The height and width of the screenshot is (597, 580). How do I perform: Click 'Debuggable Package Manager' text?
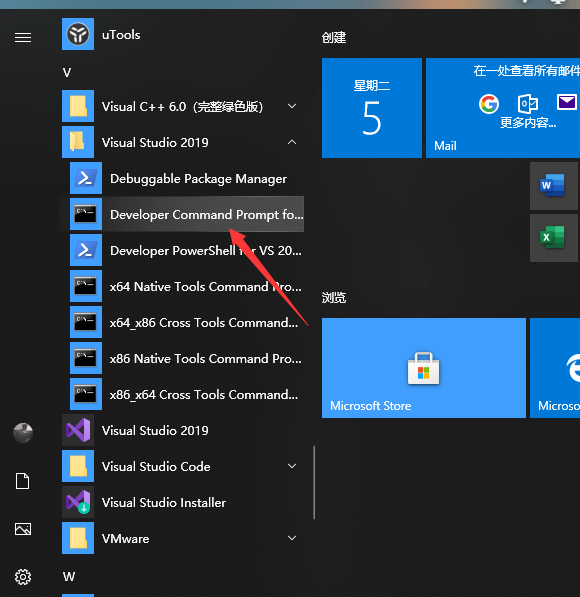tap(198, 179)
